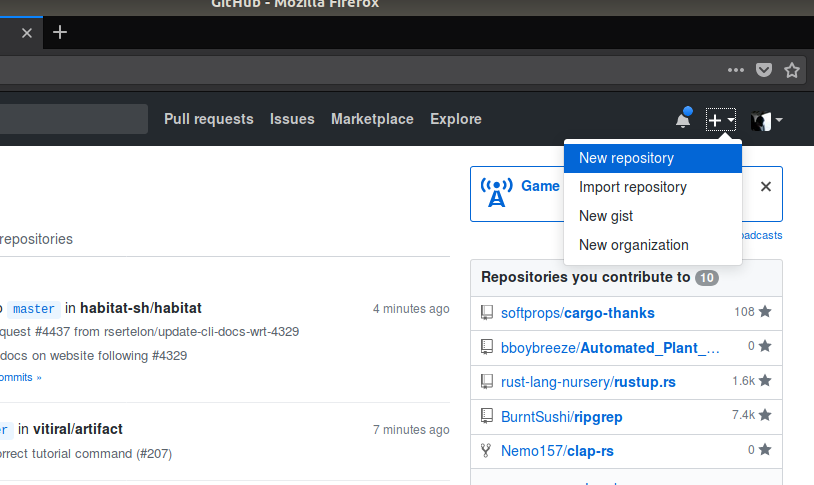814x485 pixels.
Task: Open Nemo157/clap-rs forked repository
Action: point(557,451)
